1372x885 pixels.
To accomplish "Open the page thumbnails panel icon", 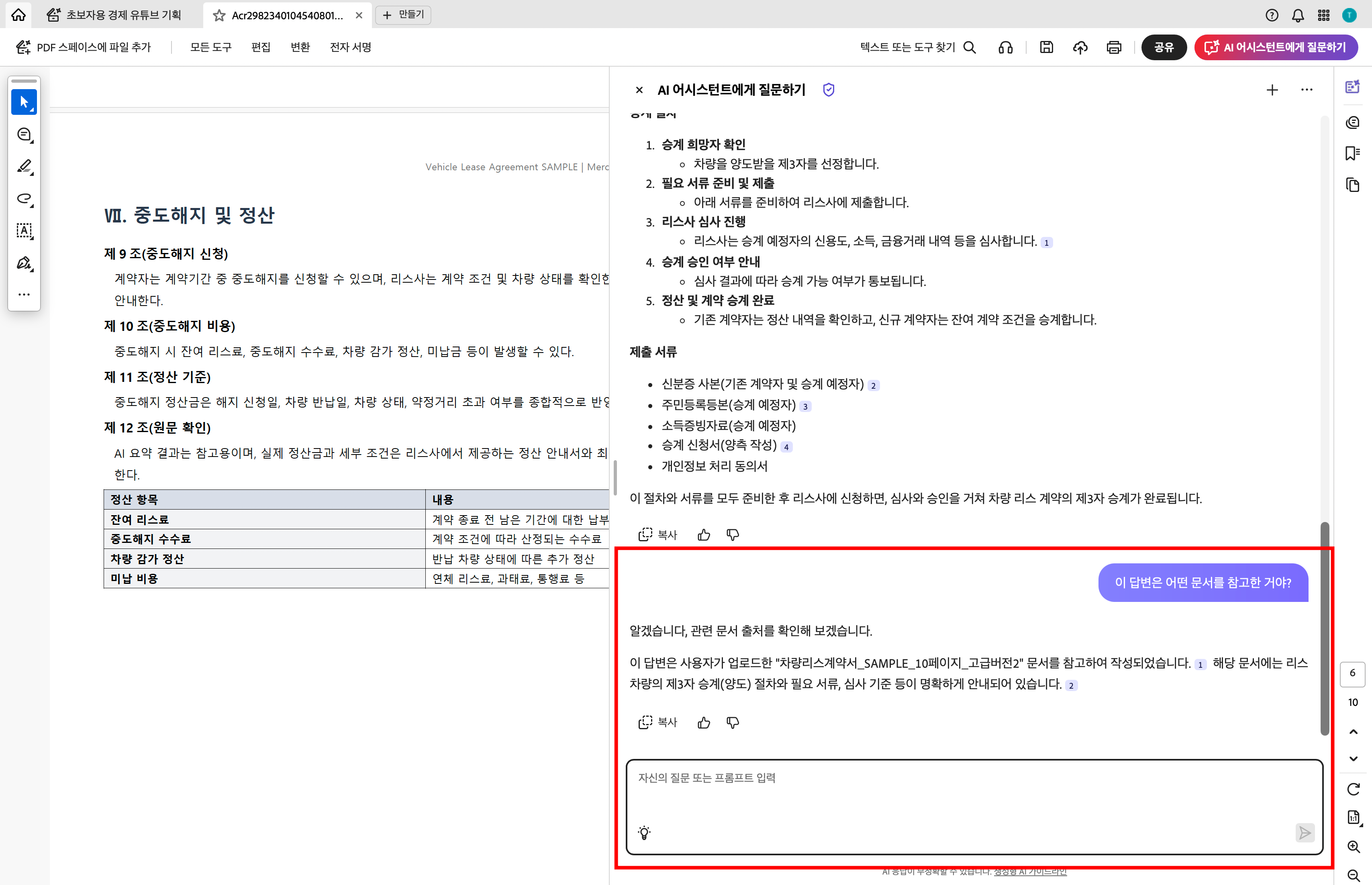I will click(x=1352, y=185).
